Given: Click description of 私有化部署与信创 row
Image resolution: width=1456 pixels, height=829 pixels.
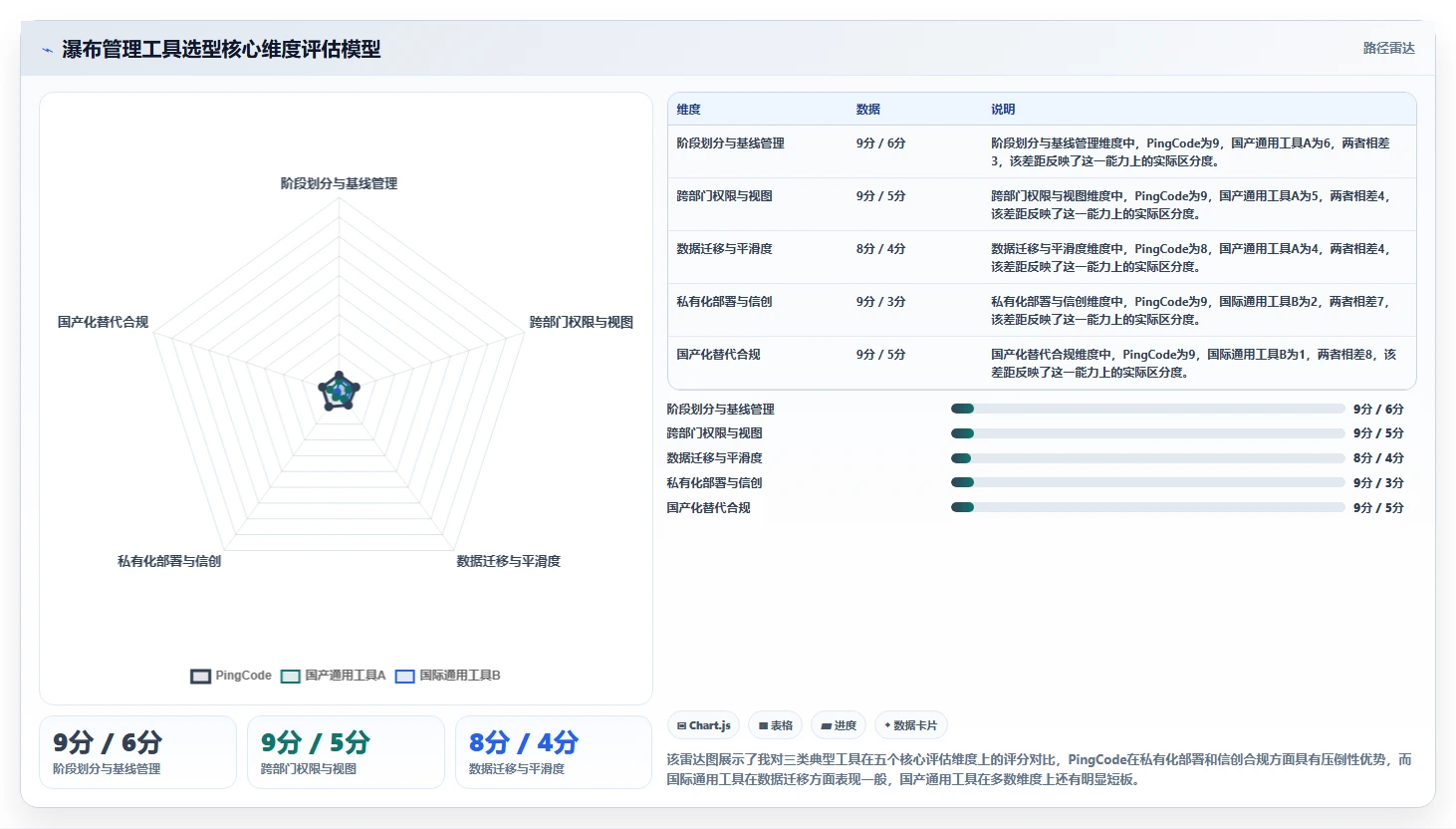Looking at the screenshot, I should pyautogui.click(x=1190, y=310).
